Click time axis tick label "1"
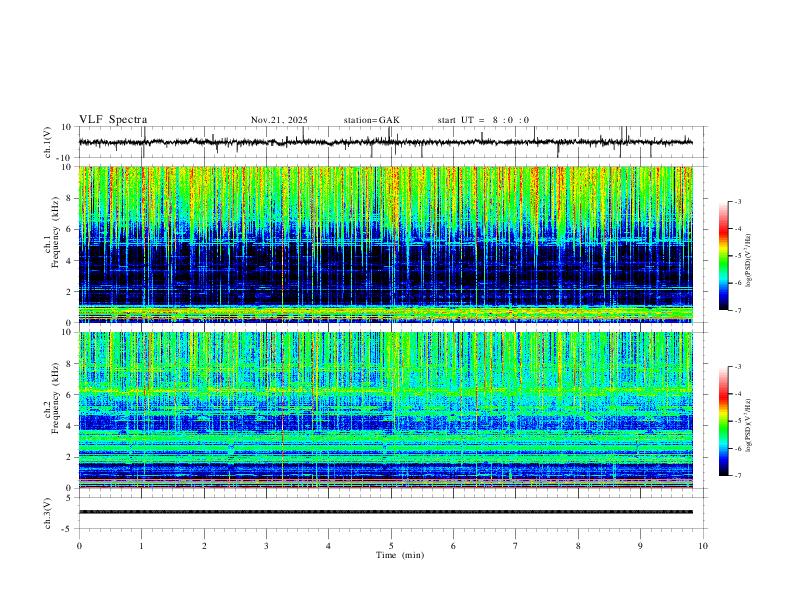Image resolution: width=792 pixels, height=612 pixels. 141,546
